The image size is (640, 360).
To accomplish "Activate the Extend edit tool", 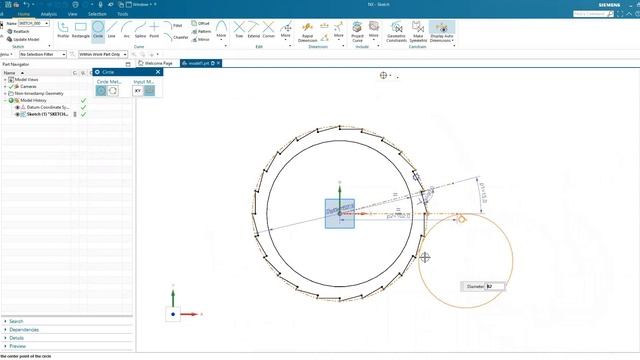I will 253,30.
